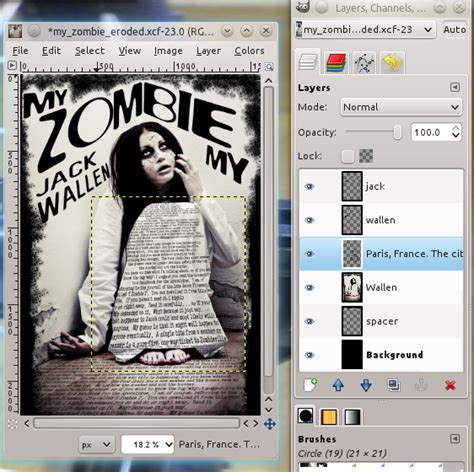This screenshot has height=472, width=474.
Task: Open the Select menu
Action: tap(90, 51)
